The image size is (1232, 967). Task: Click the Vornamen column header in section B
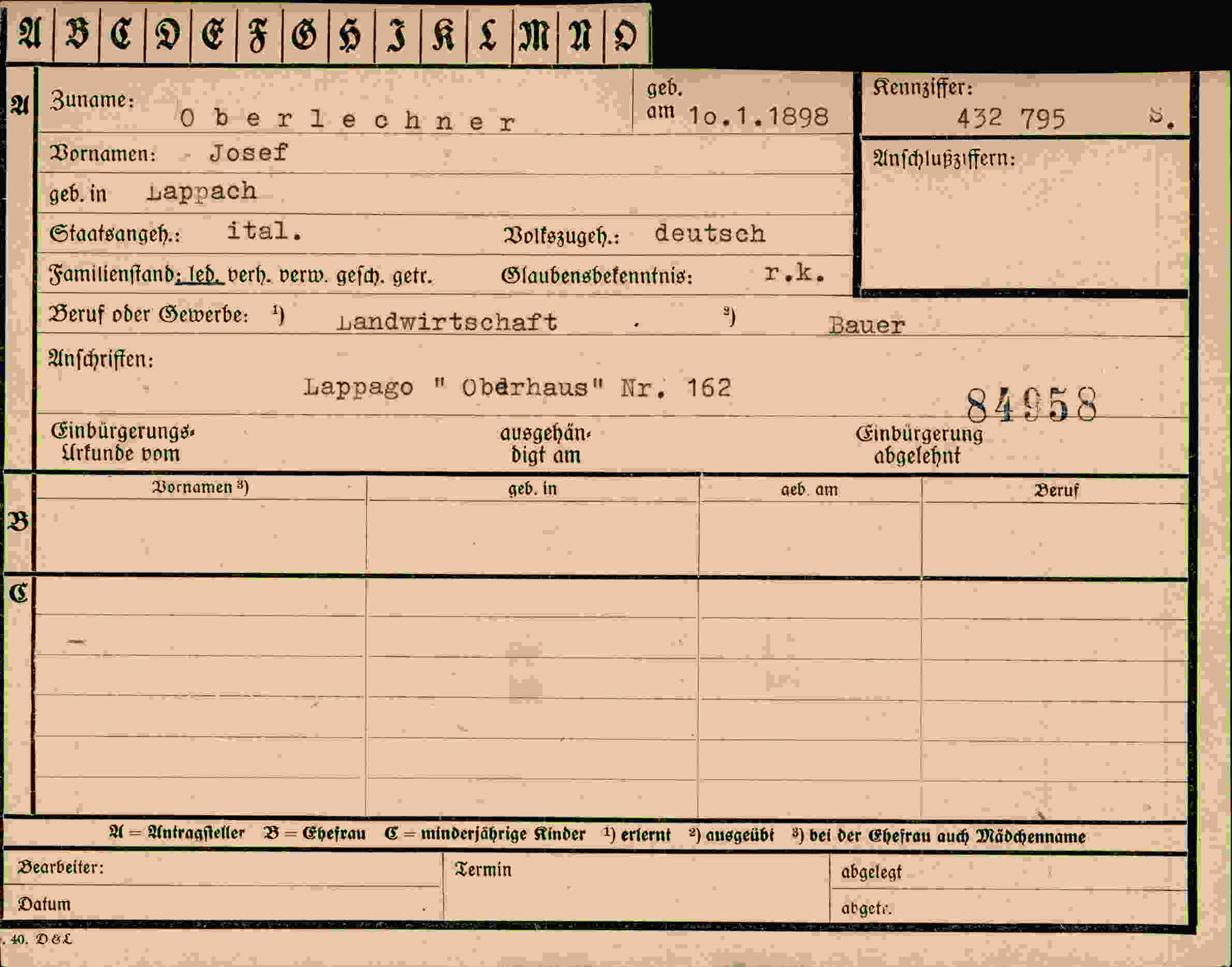click(200, 487)
